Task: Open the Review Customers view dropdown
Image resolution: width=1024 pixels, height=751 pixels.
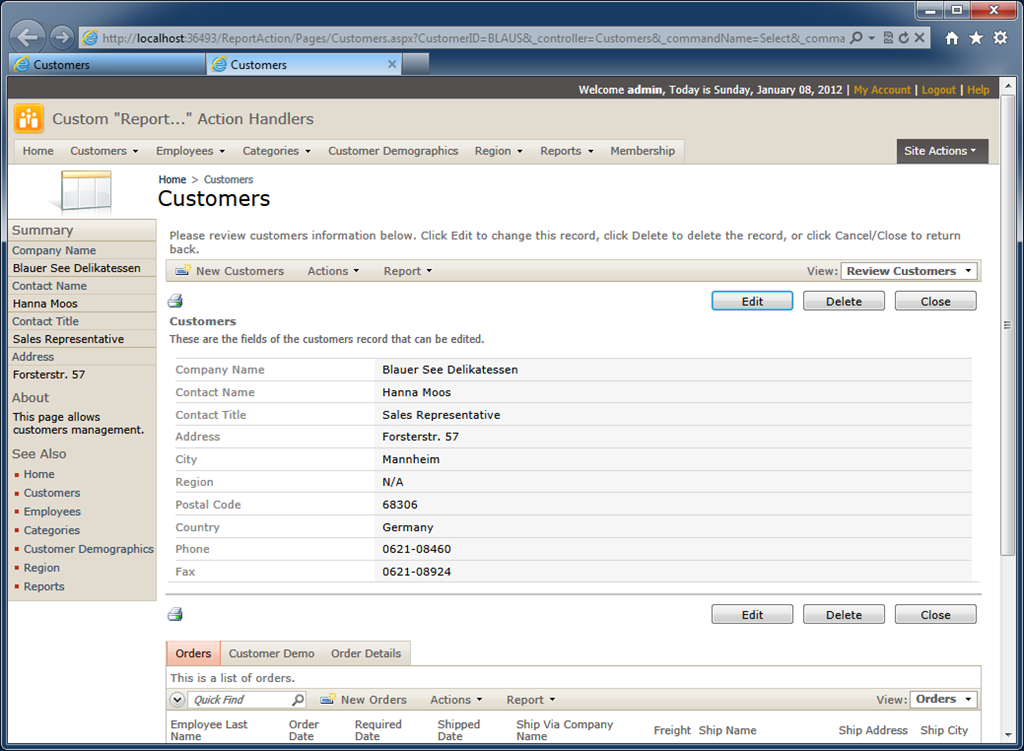Action: tap(909, 271)
